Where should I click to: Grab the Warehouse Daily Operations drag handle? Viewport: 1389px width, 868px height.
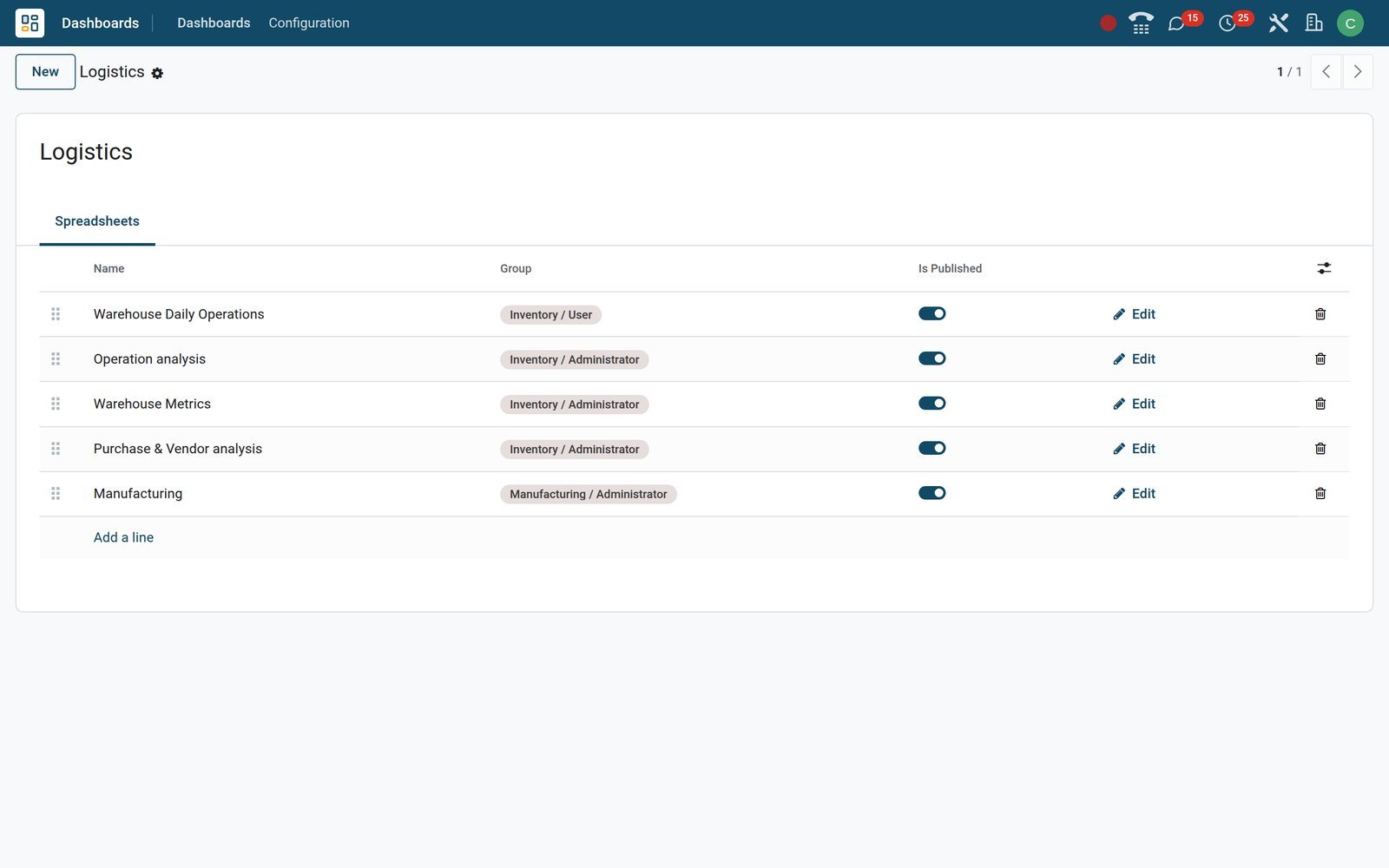click(x=56, y=314)
